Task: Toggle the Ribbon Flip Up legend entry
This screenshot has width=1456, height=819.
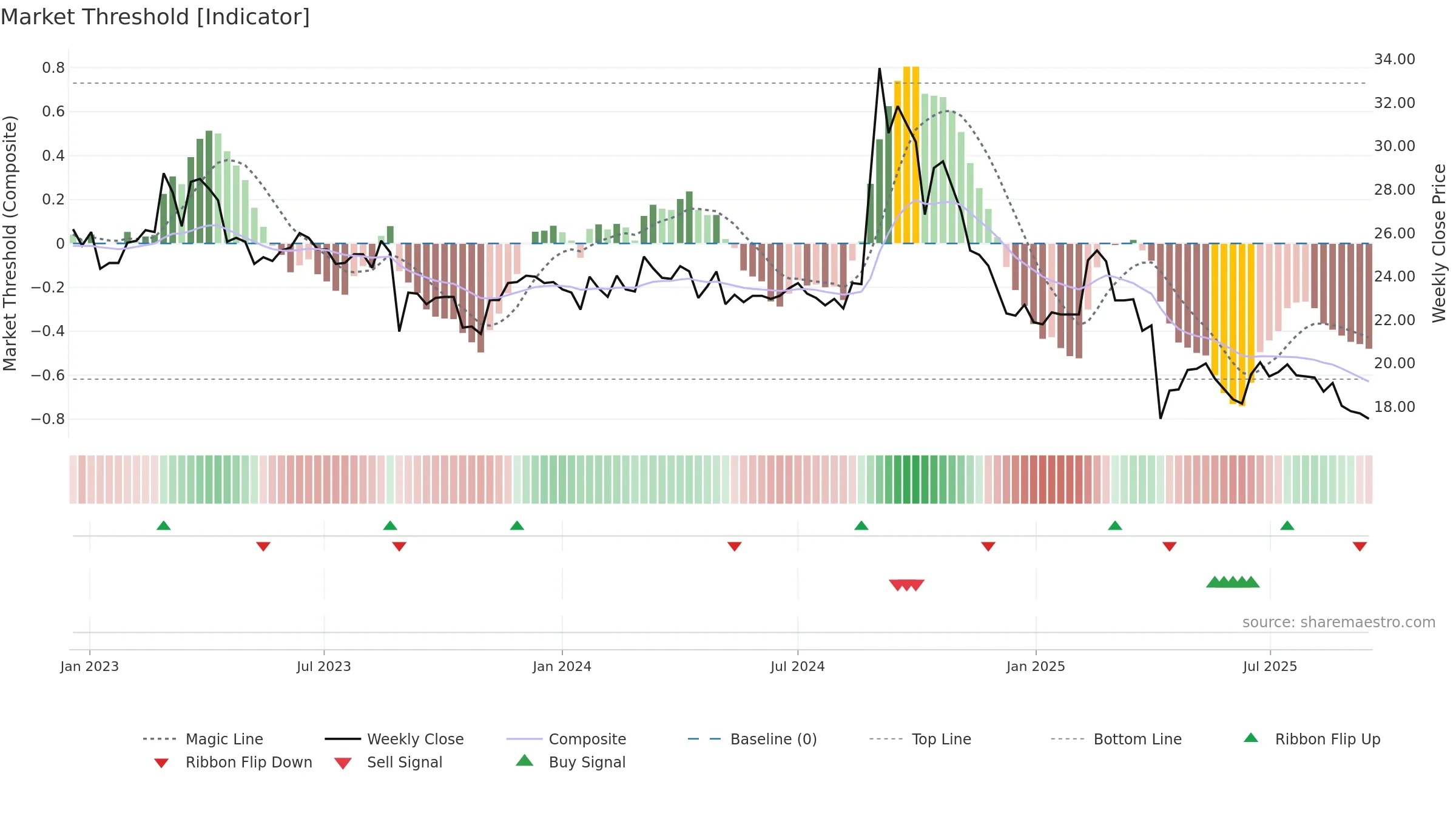Action: (1312, 739)
